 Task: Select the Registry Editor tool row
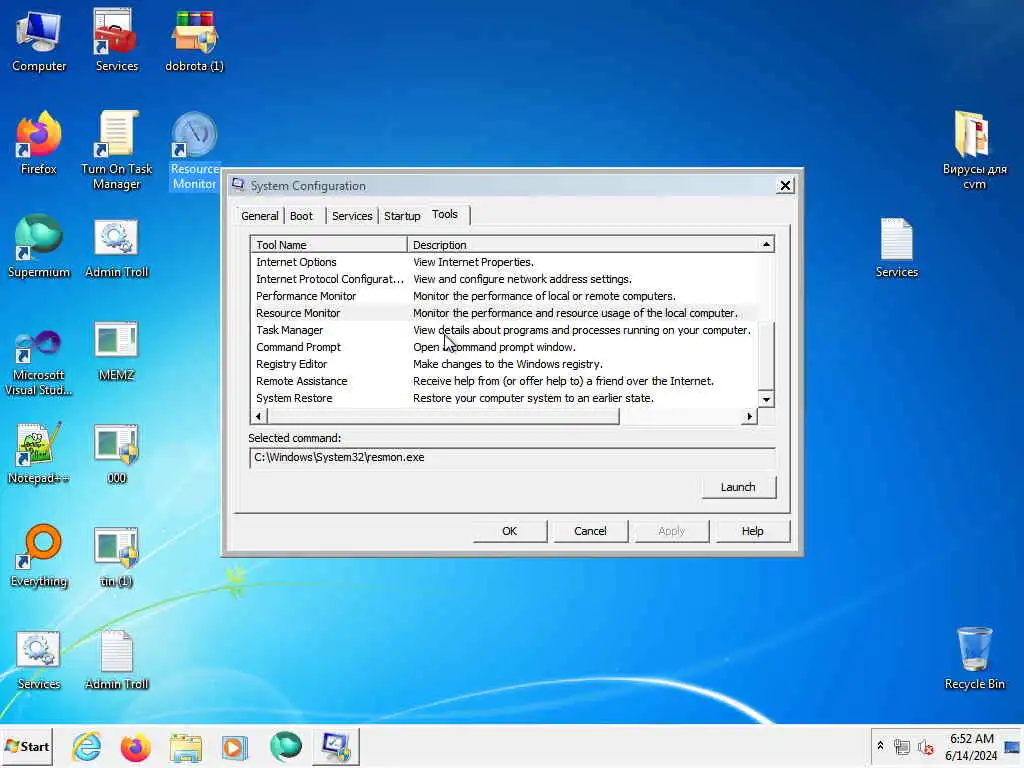click(x=504, y=364)
